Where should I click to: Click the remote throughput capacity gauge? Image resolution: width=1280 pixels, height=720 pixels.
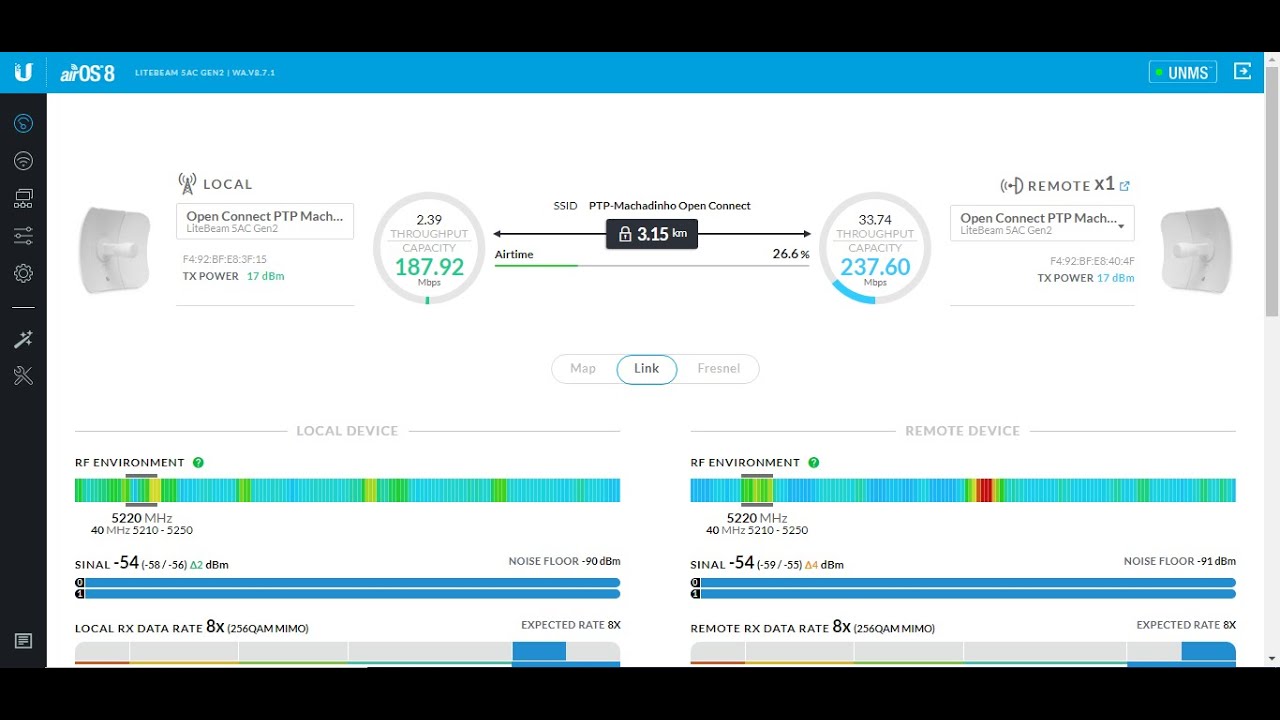point(875,248)
